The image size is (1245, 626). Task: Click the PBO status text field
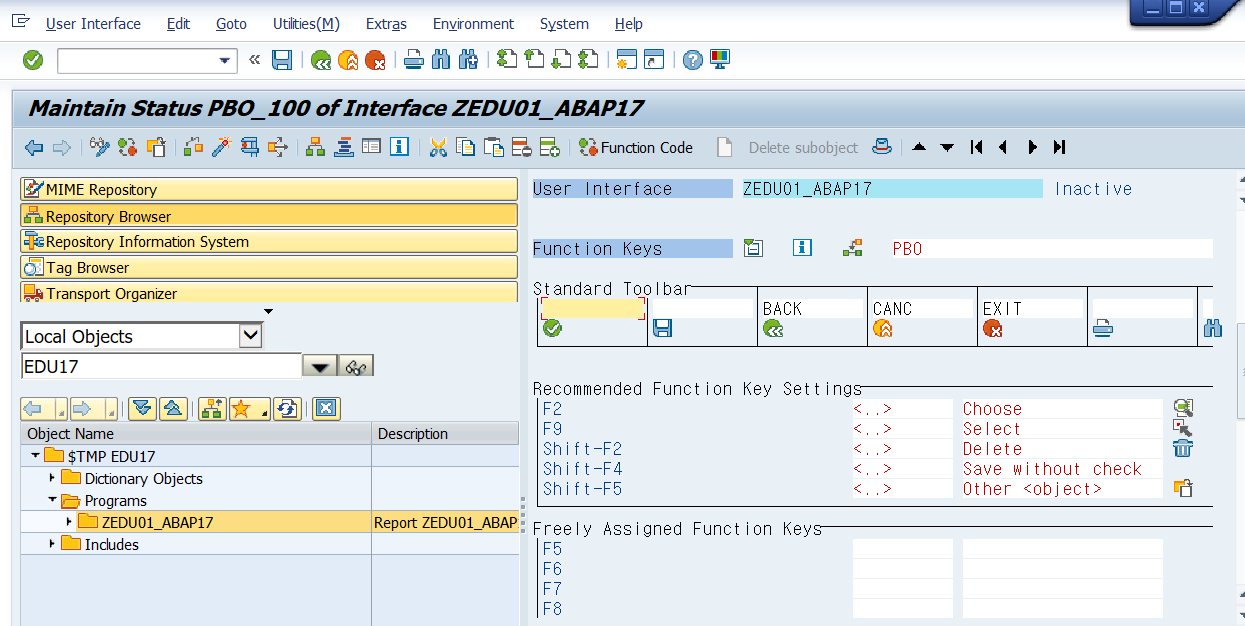point(1052,249)
